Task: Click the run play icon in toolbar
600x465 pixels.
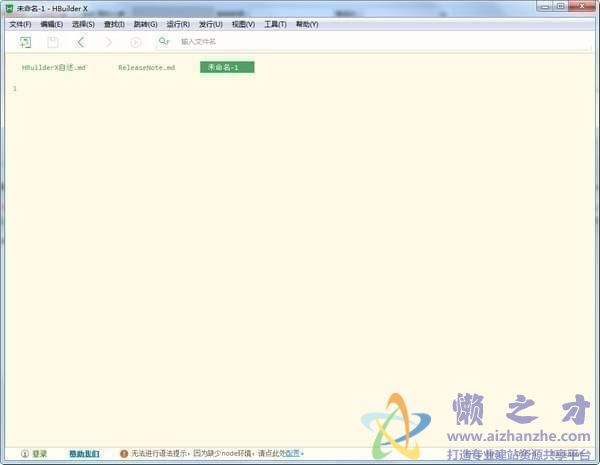Action: click(135, 42)
